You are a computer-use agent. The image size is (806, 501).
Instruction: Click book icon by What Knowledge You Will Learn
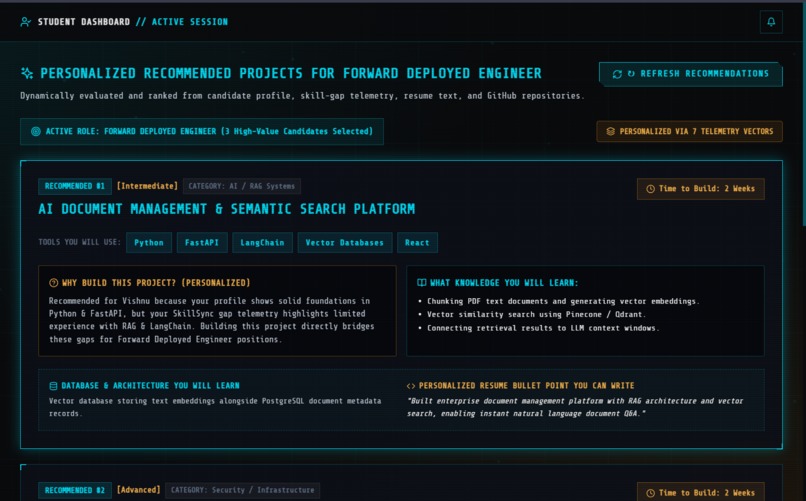tap(422, 283)
